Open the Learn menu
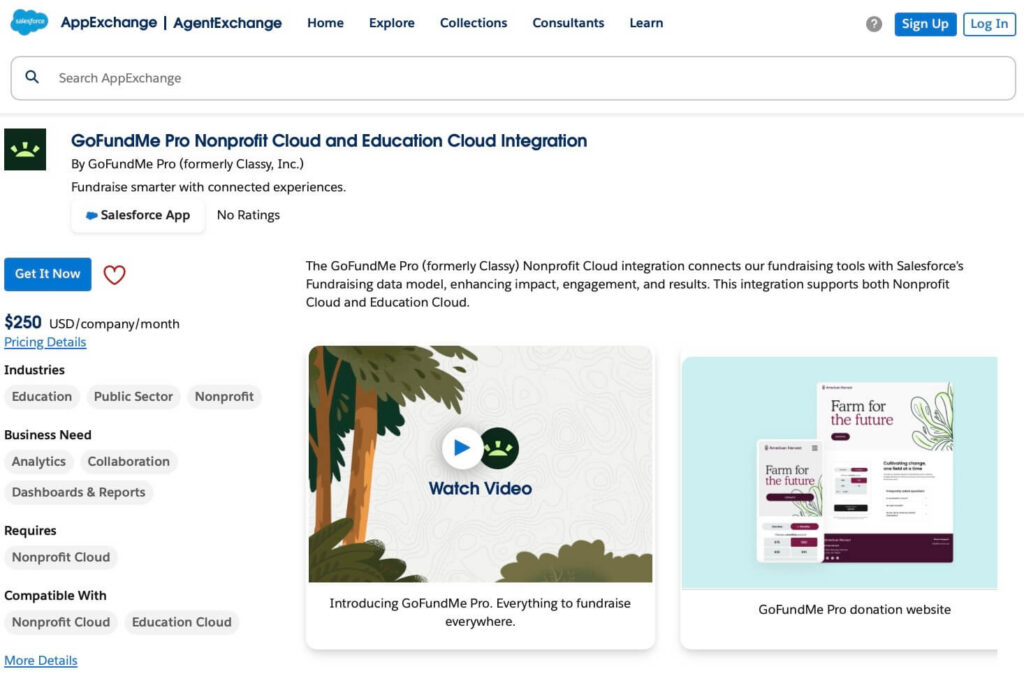The height and width of the screenshot is (690, 1024). point(646,23)
